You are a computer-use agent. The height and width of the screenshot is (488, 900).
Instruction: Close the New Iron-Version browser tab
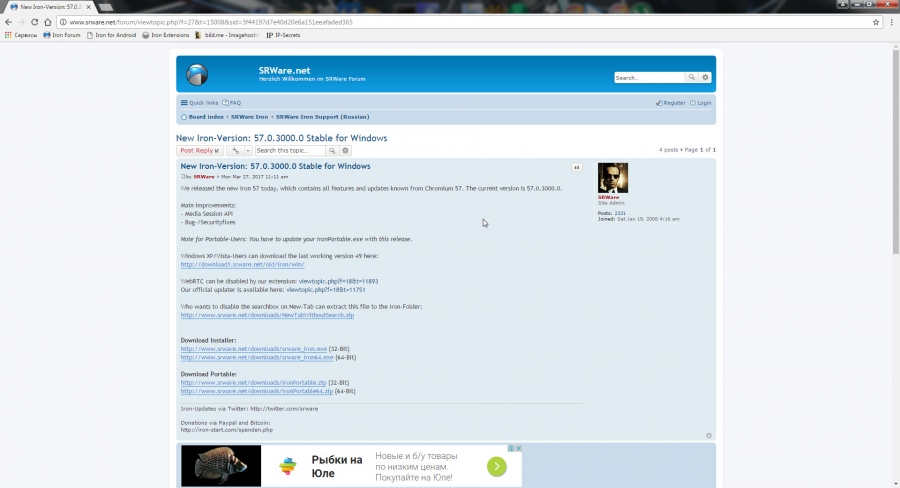click(88, 7)
